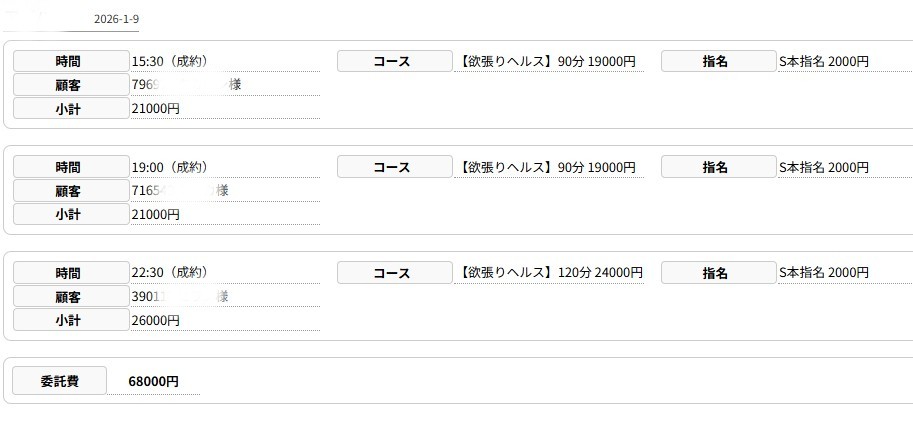Image resolution: width=913 pixels, height=430 pixels.
Task: Select the 19:00（成約） time value
Action: [x=170, y=168]
